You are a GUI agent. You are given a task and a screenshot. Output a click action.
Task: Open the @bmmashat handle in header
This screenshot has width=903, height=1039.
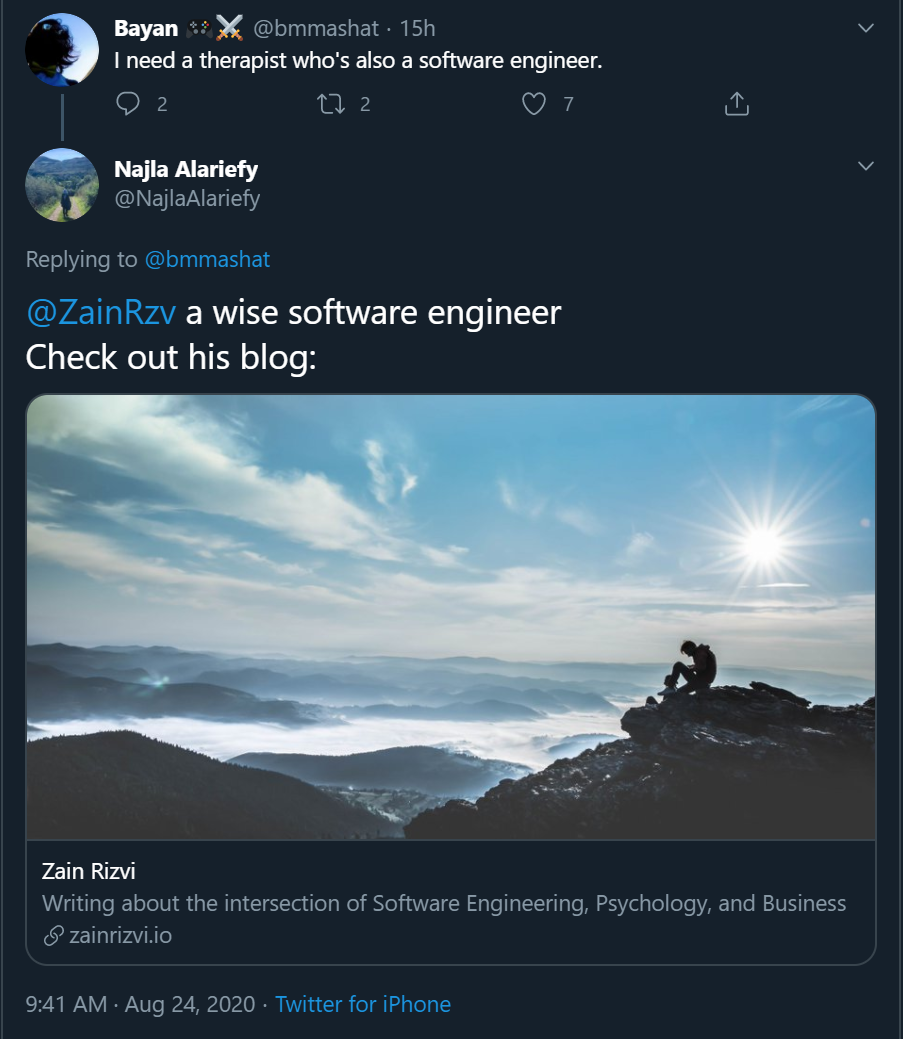click(x=316, y=28)
